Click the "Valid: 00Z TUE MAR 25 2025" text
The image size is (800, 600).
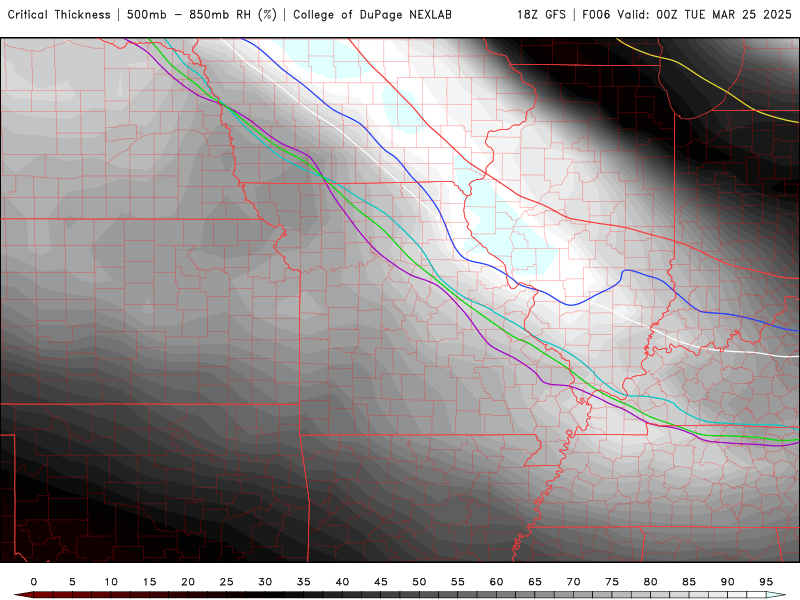pyautogui.click(x=704, y=15)
